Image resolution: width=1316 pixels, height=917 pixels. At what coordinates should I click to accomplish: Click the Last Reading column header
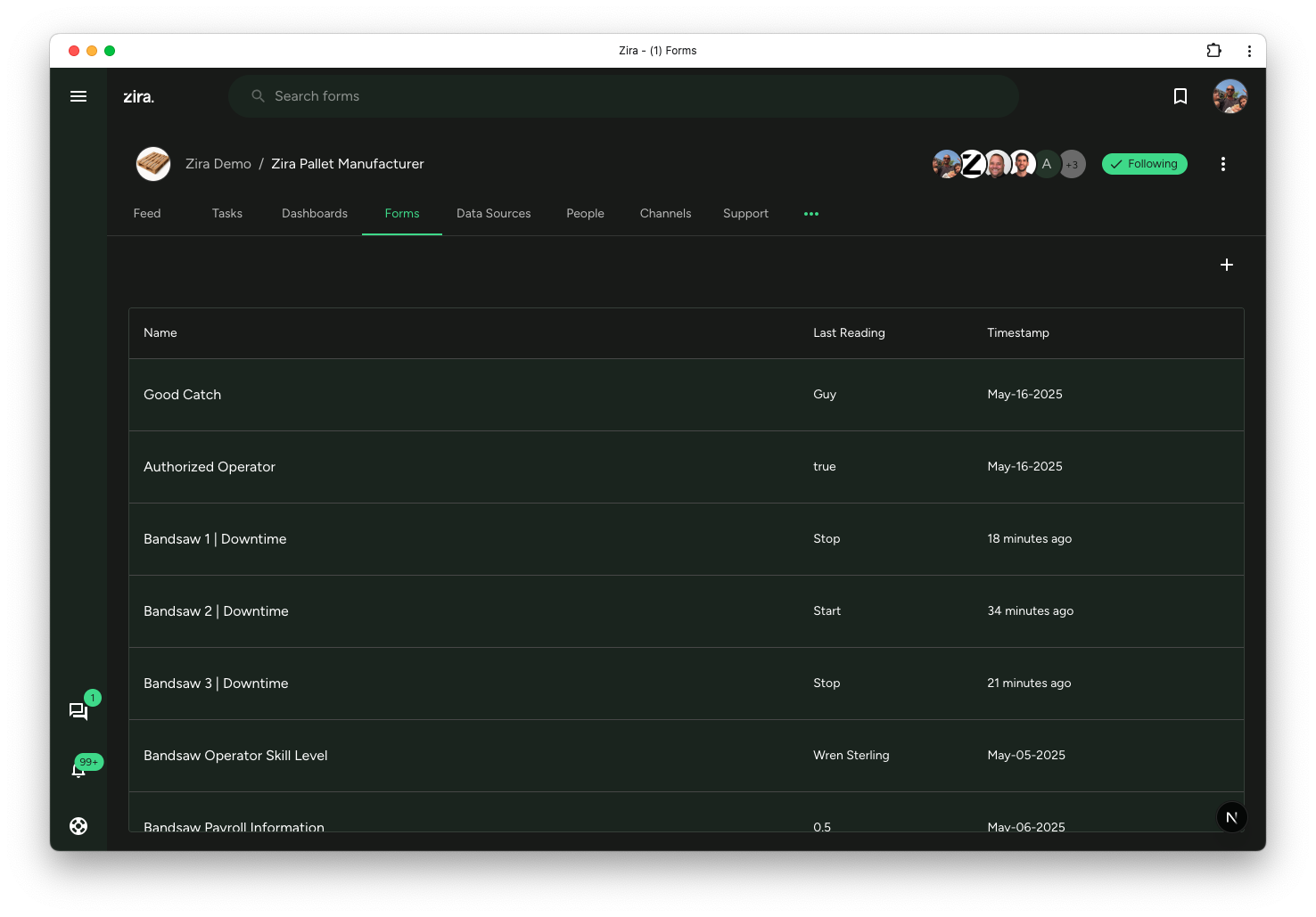[849, 332]
